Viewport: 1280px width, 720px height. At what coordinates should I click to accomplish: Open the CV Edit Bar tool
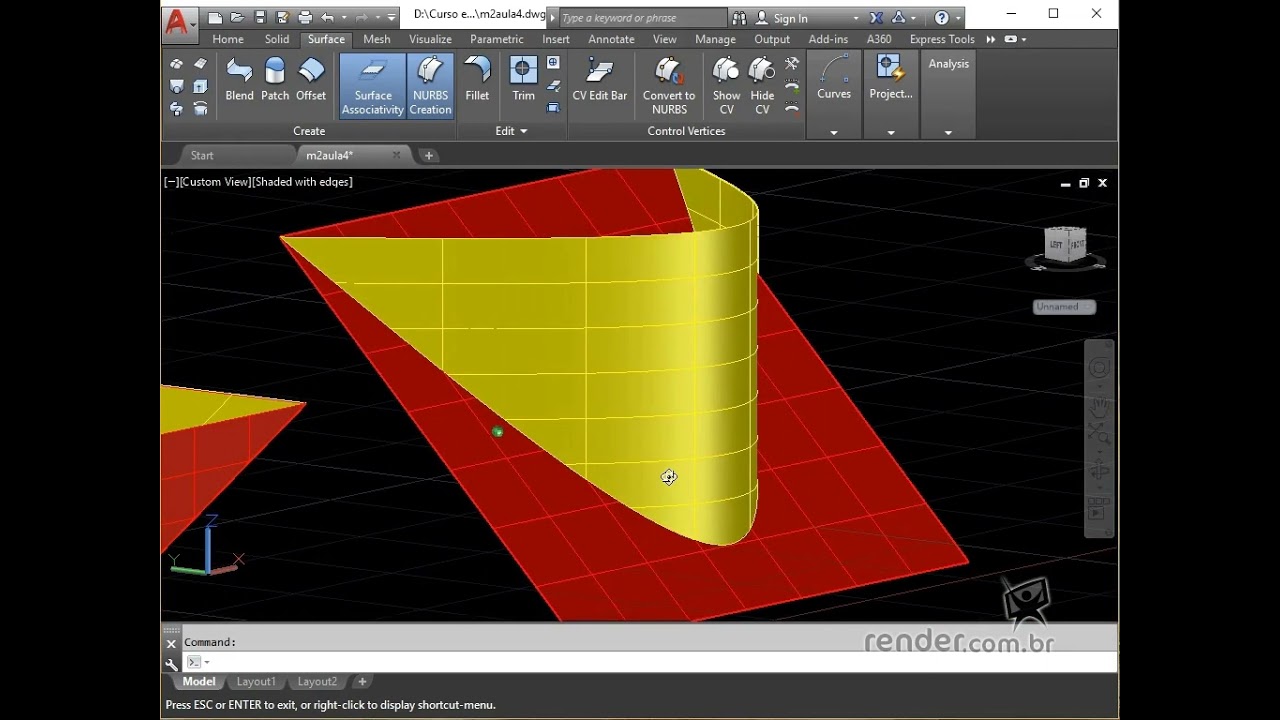click(599, 79)
